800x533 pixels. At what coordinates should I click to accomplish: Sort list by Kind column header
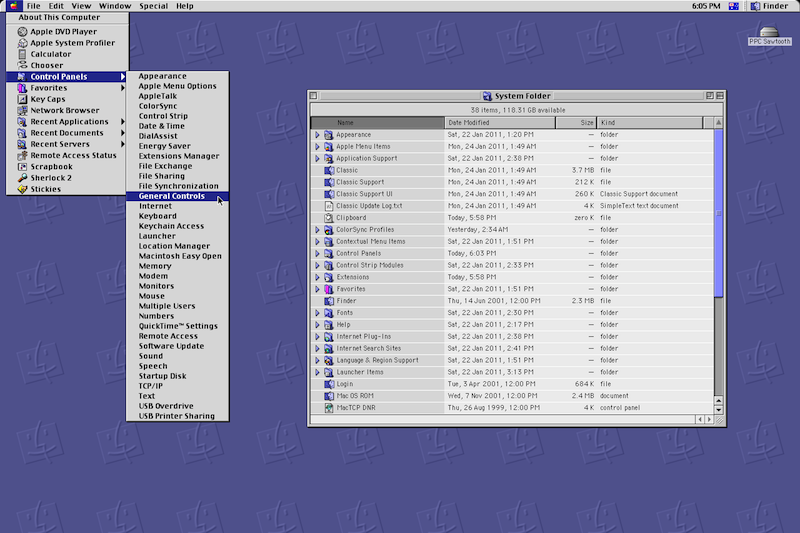649,122
